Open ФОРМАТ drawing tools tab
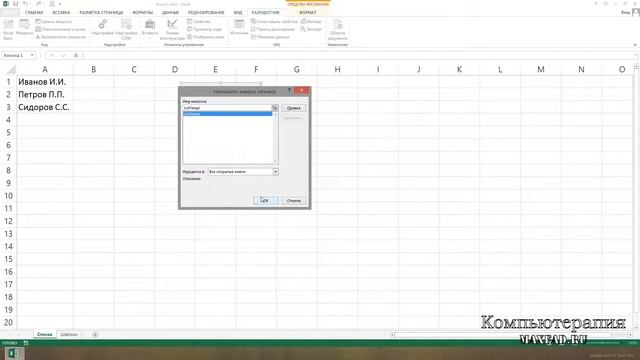 click(308, 13)
